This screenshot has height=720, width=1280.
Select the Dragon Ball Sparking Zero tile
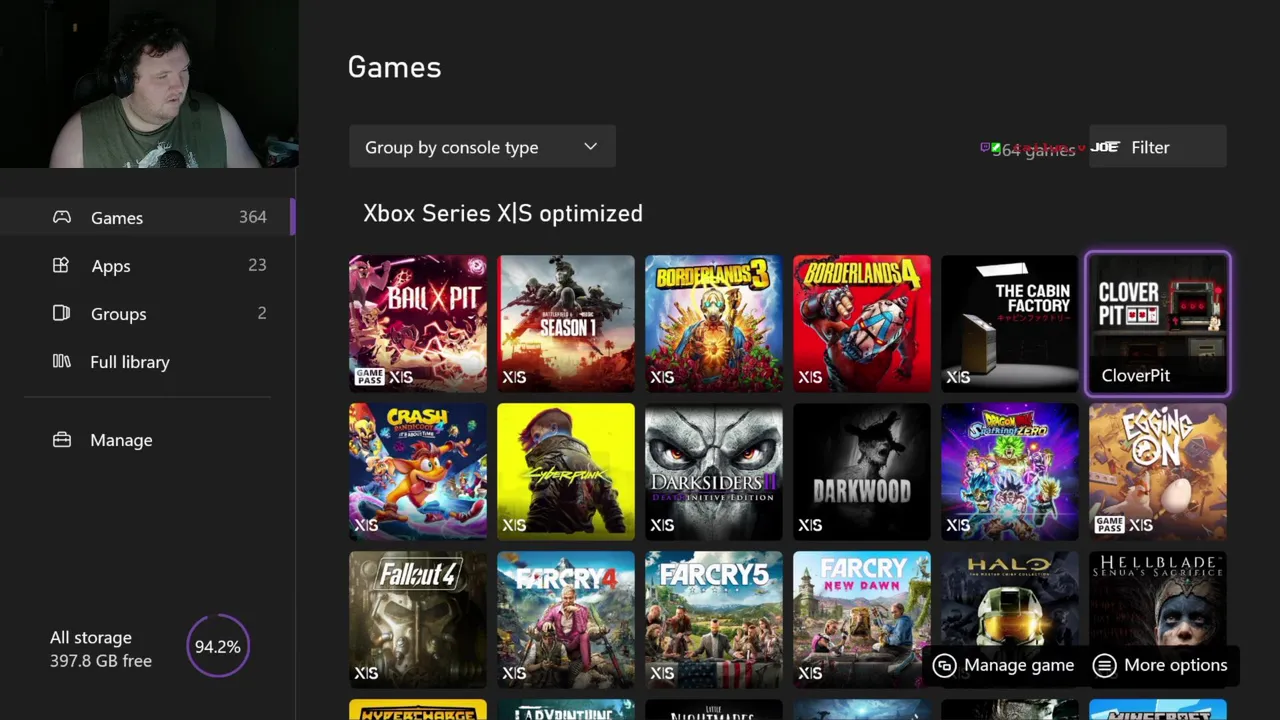(1010, 471)
